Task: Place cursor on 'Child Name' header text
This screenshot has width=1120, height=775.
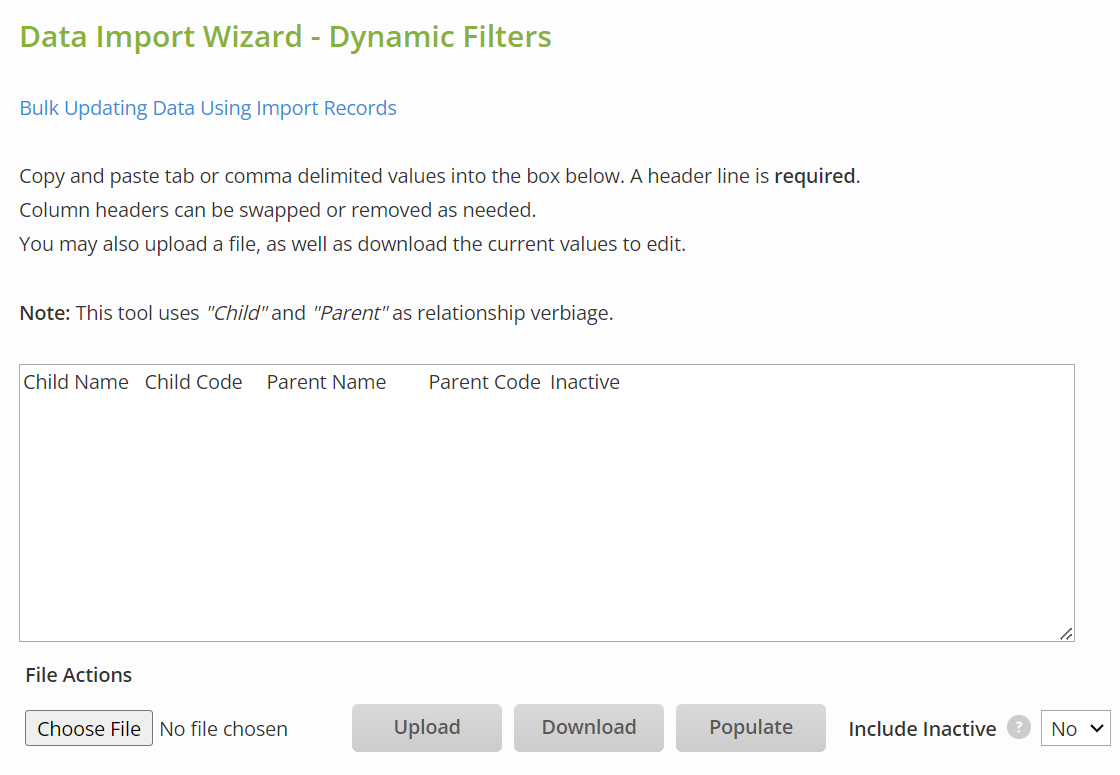Action: tap(76, 382)
